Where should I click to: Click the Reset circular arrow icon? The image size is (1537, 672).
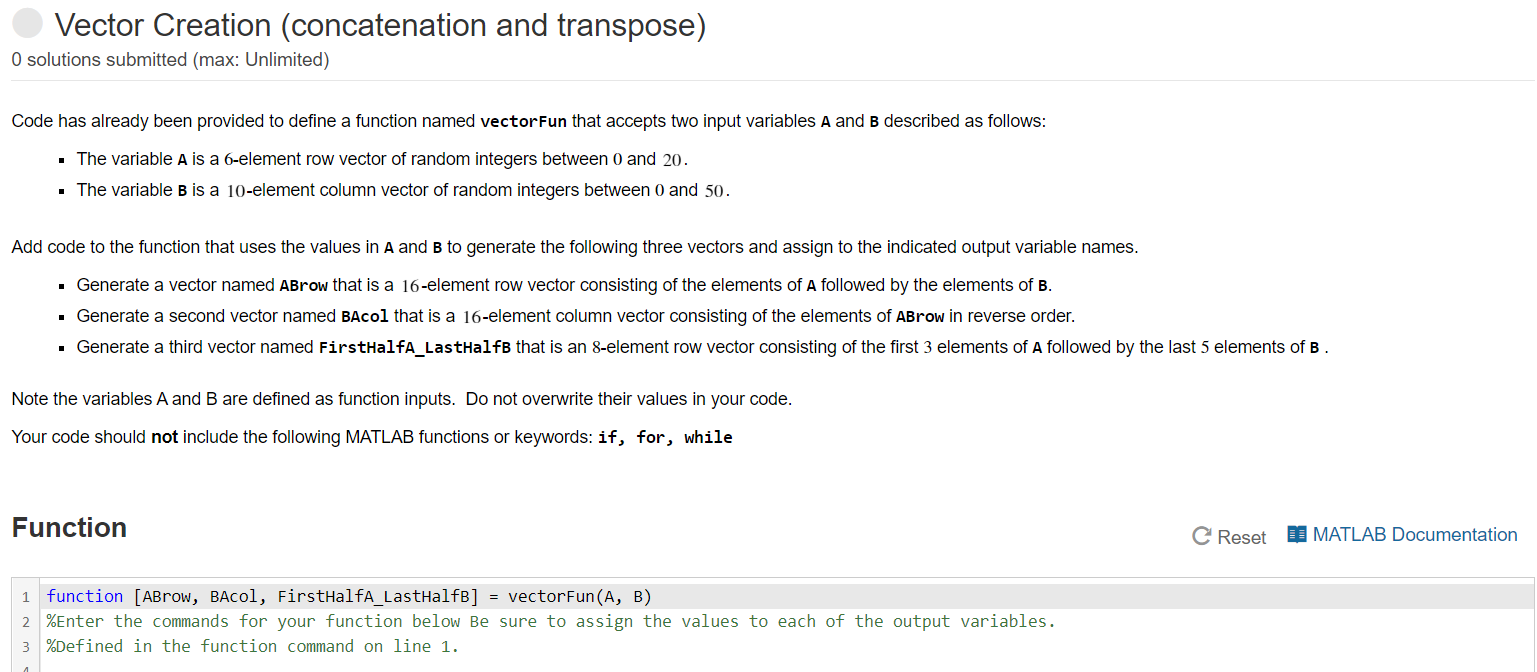point(1200,536)
